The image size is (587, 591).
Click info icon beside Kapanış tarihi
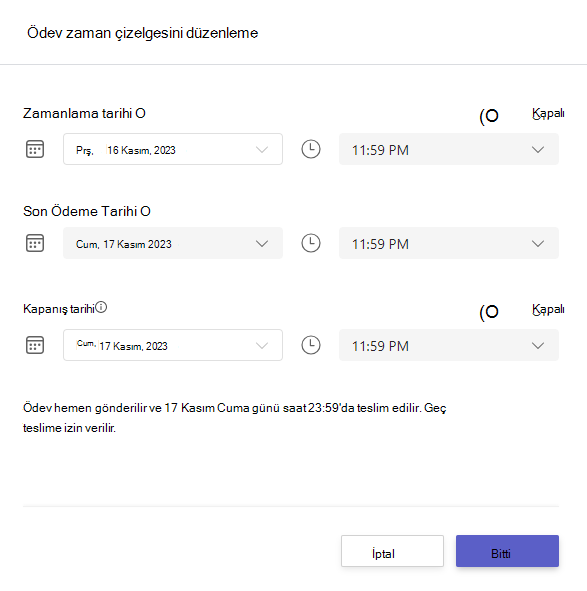101,308
